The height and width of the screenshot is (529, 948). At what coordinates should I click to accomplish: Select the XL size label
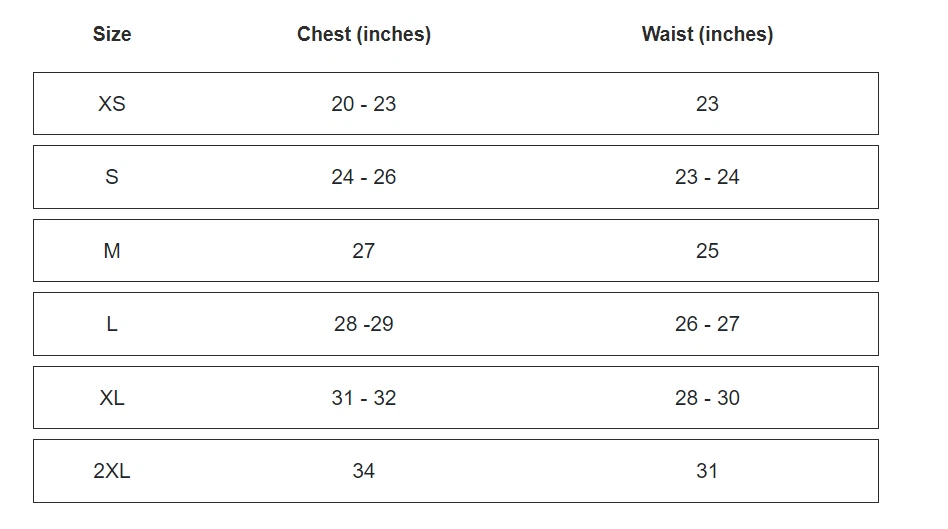pos(112,398)
